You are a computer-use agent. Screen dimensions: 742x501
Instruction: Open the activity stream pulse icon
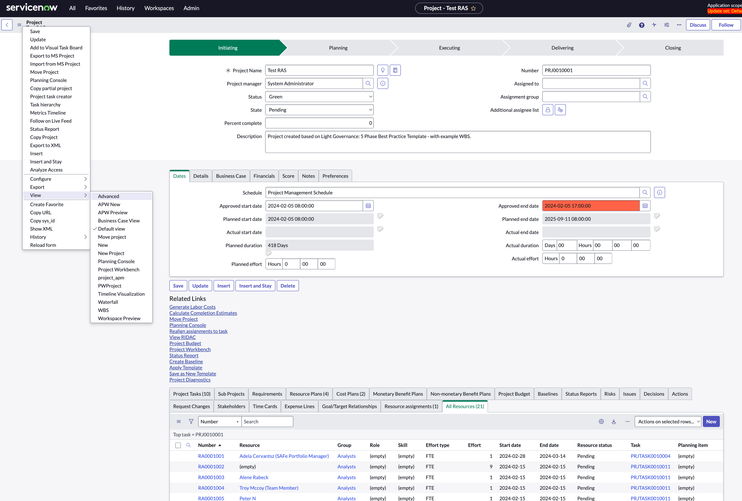pyautogui.click(x=654, y=25)
